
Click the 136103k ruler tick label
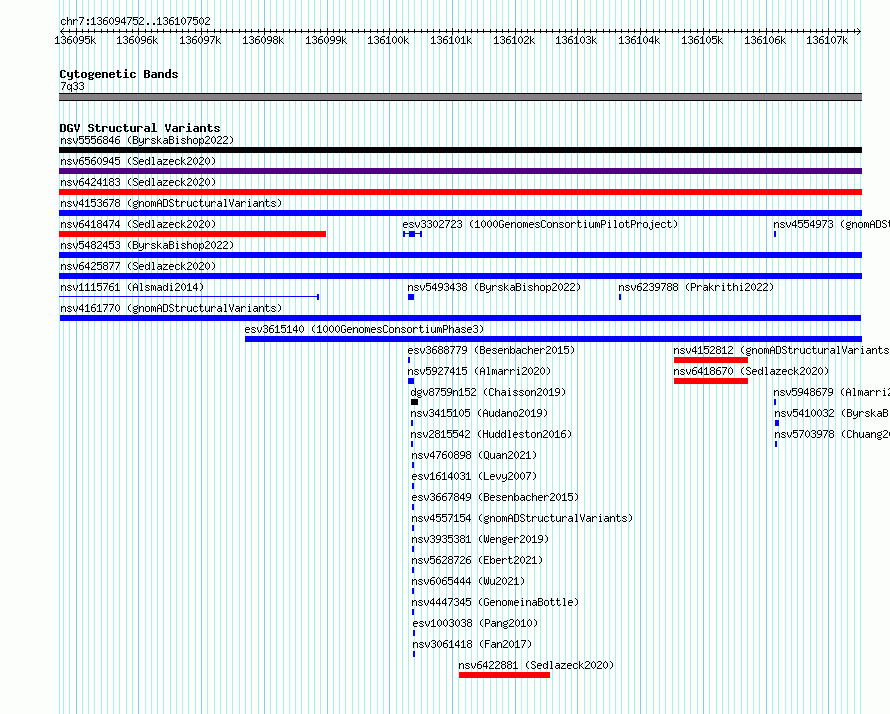tap(576, 40)
